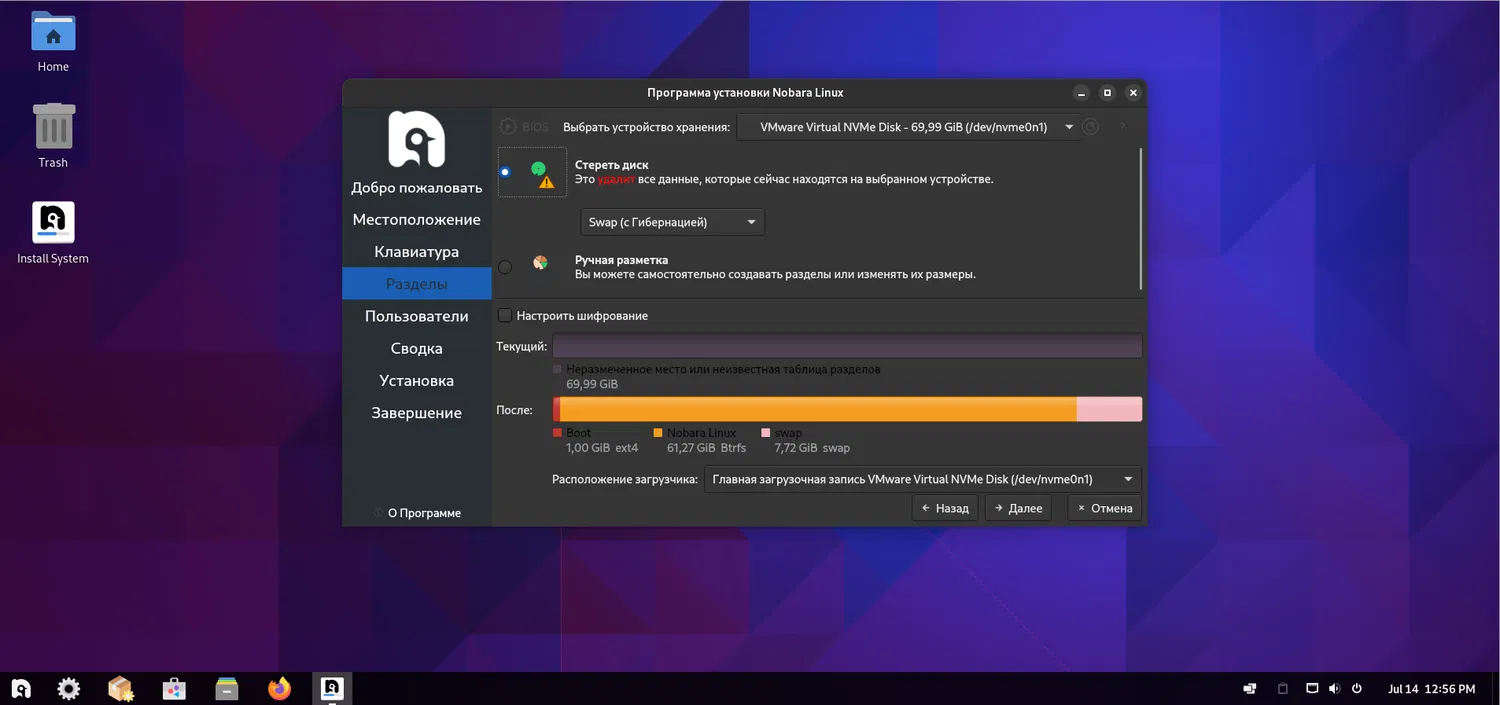Screen dimensions: 1500x705
Task: Open the file manager icon in taskbar
Action: 227,688
